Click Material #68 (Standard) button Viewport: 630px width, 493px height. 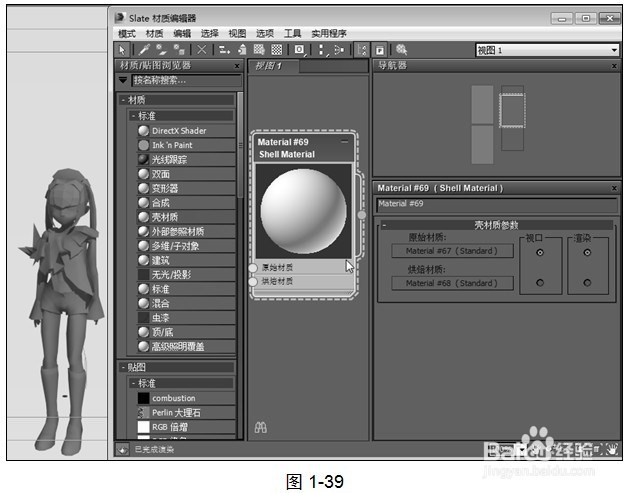coord(452,283)
